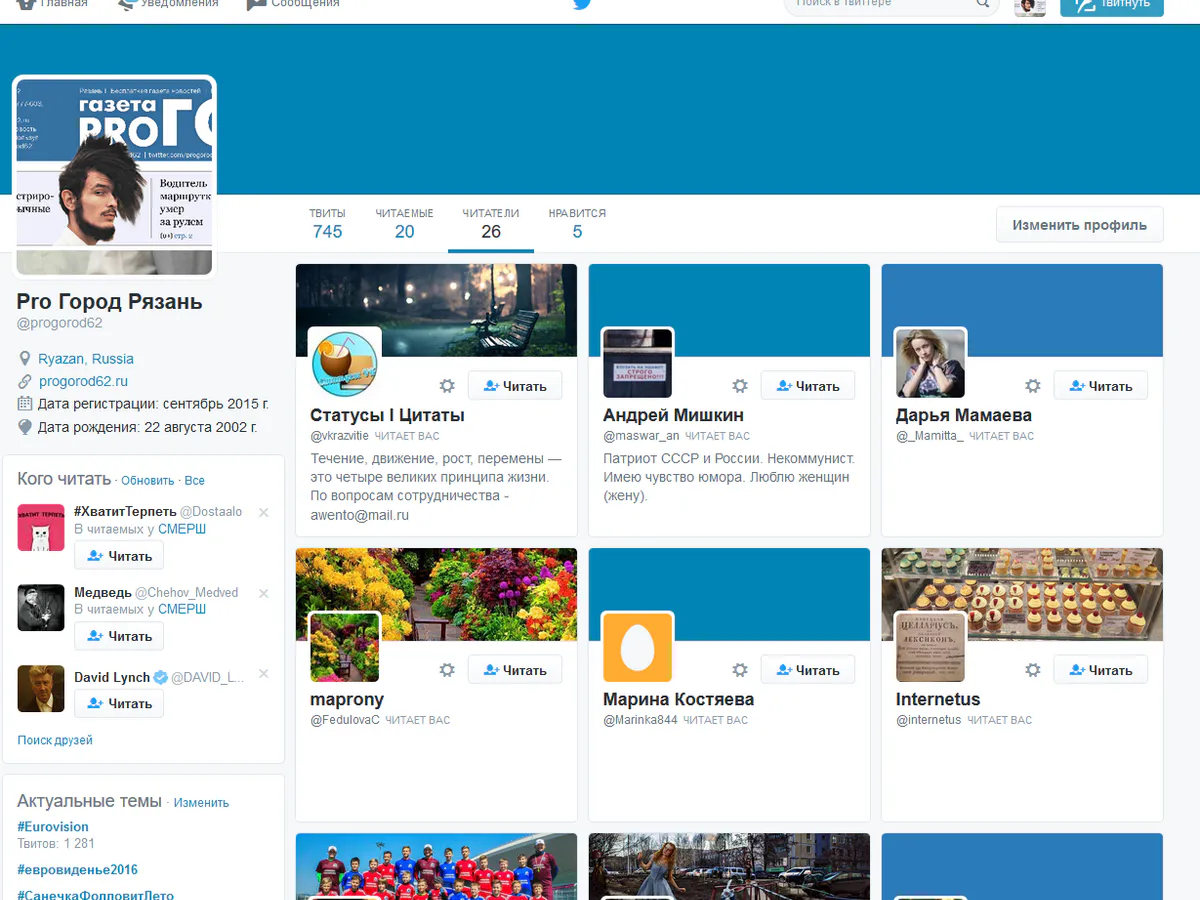Click СМЕРШ link under Медведь

pos(182,609)
